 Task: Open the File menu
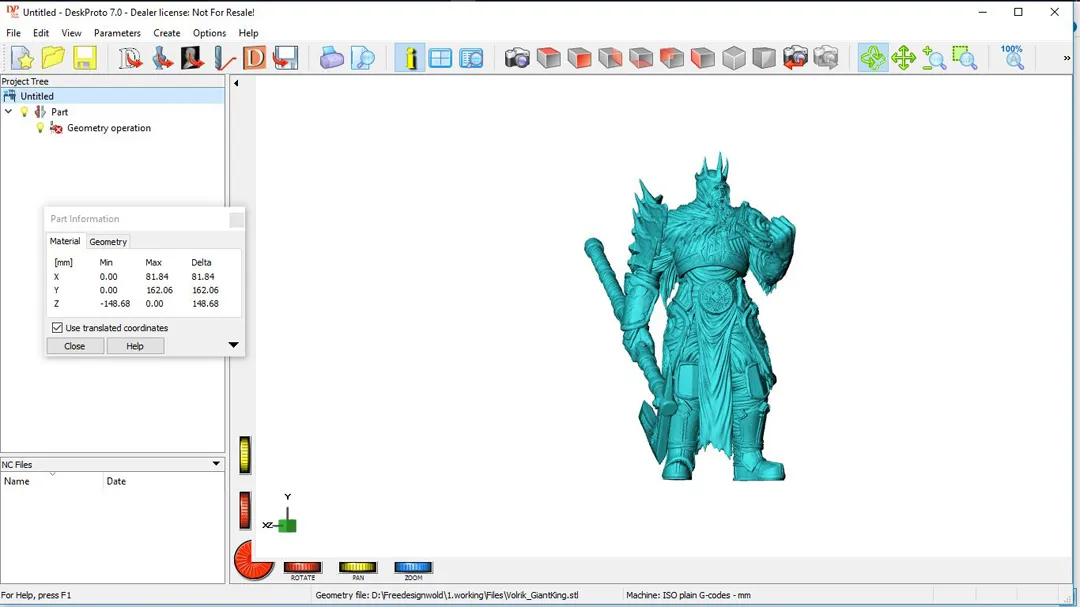coord(13,33)
